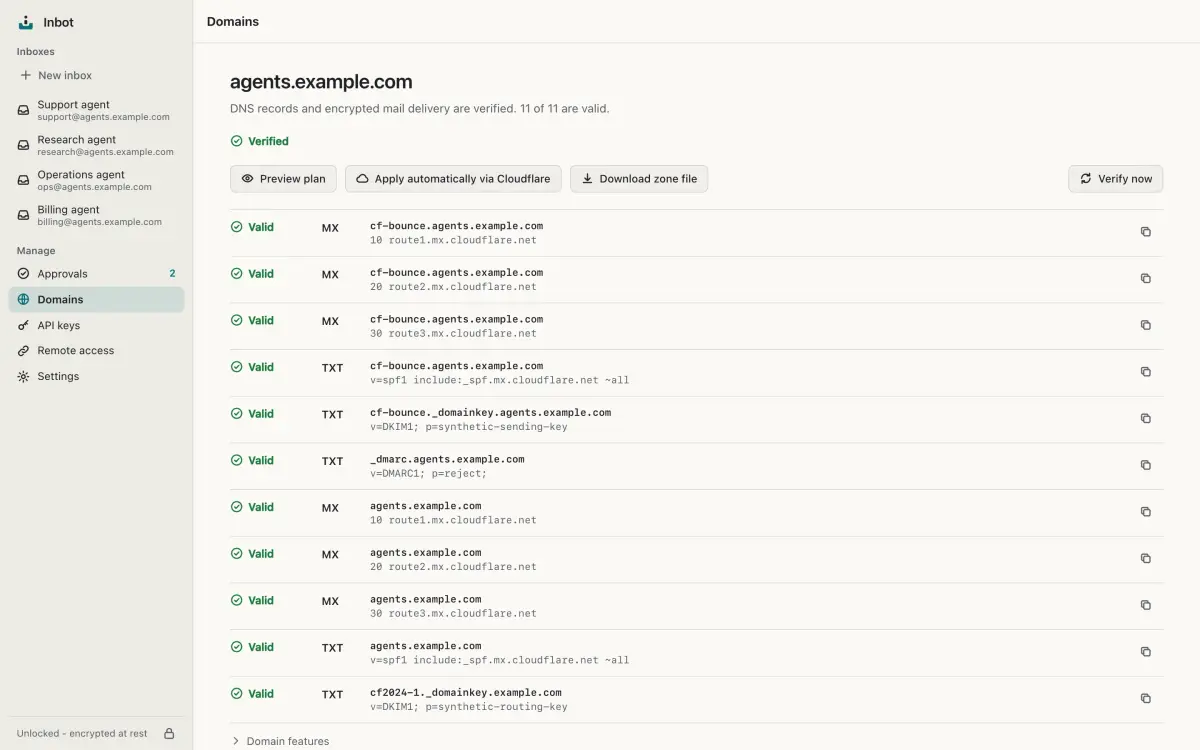Download zone file
The height and width of the screenshot is (750, 1200).
pos(639,179)
